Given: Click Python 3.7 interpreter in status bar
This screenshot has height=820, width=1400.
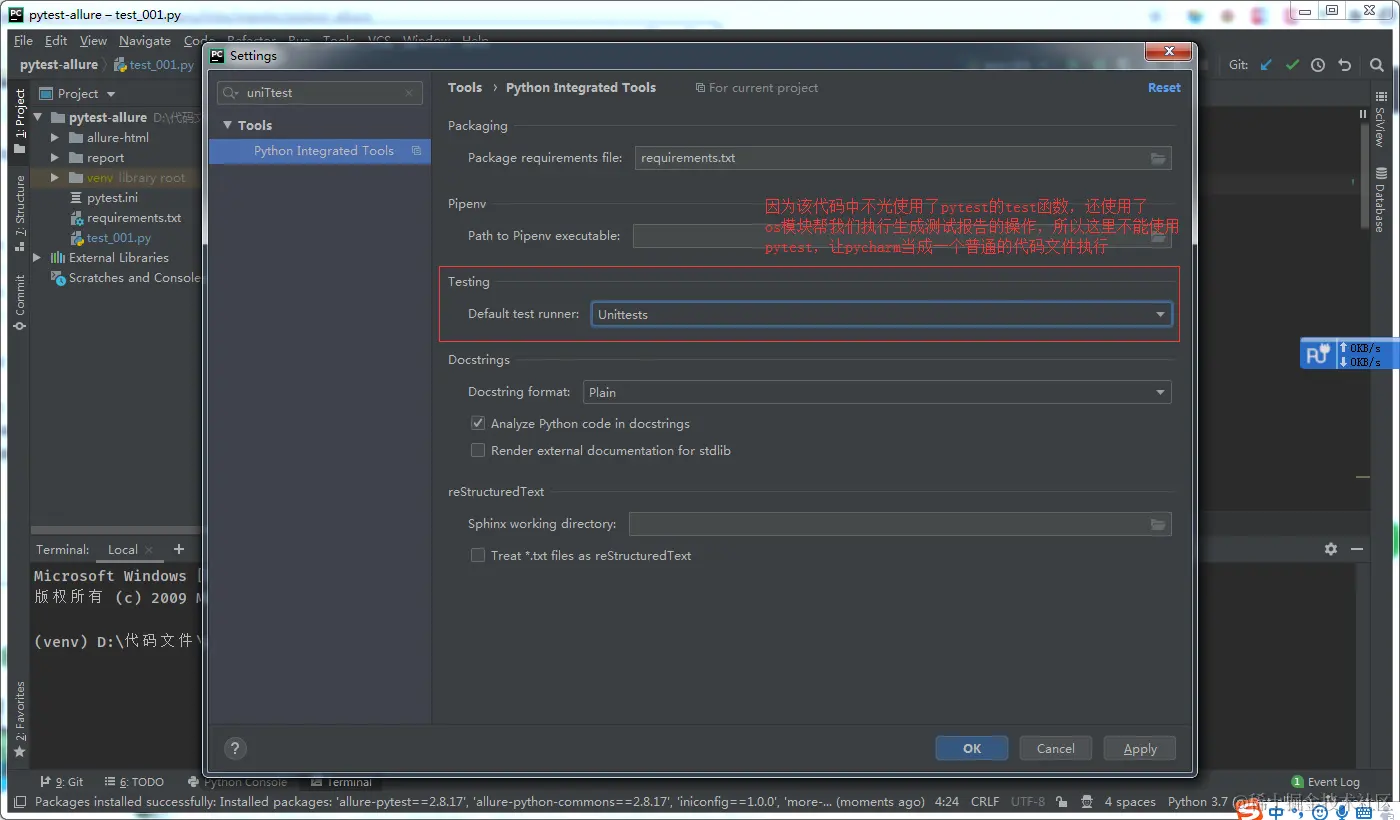Looking at the screenshot, I should click(1197, 802).
